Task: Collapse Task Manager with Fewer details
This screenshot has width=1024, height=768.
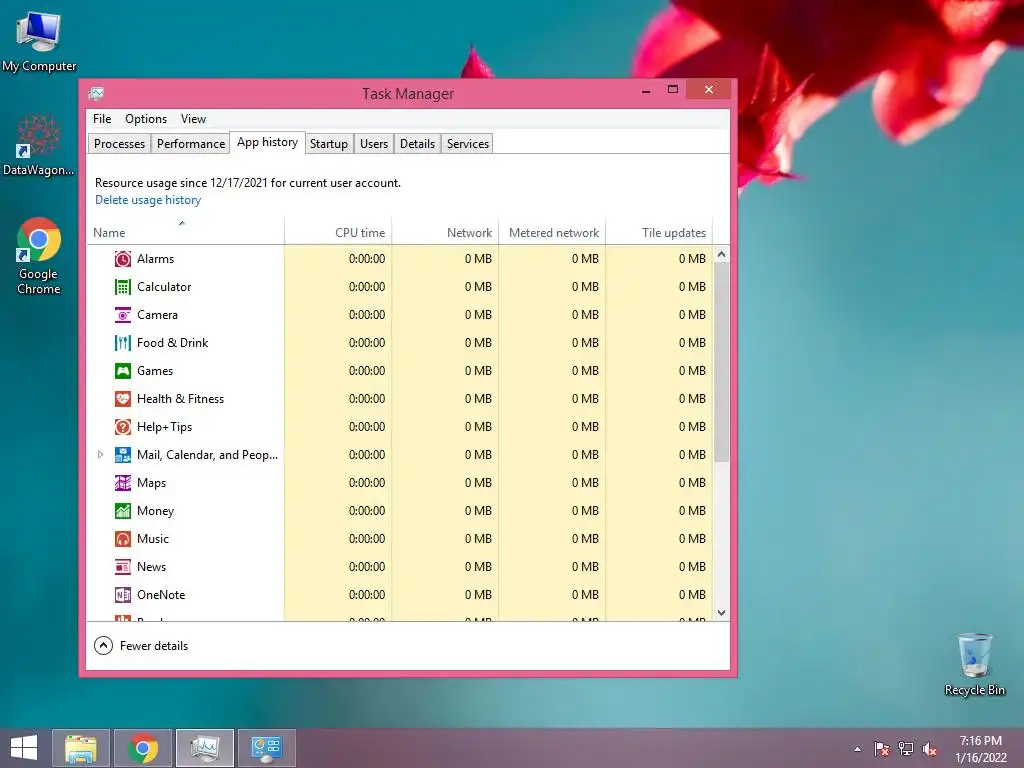Action: tap(142, 646)
